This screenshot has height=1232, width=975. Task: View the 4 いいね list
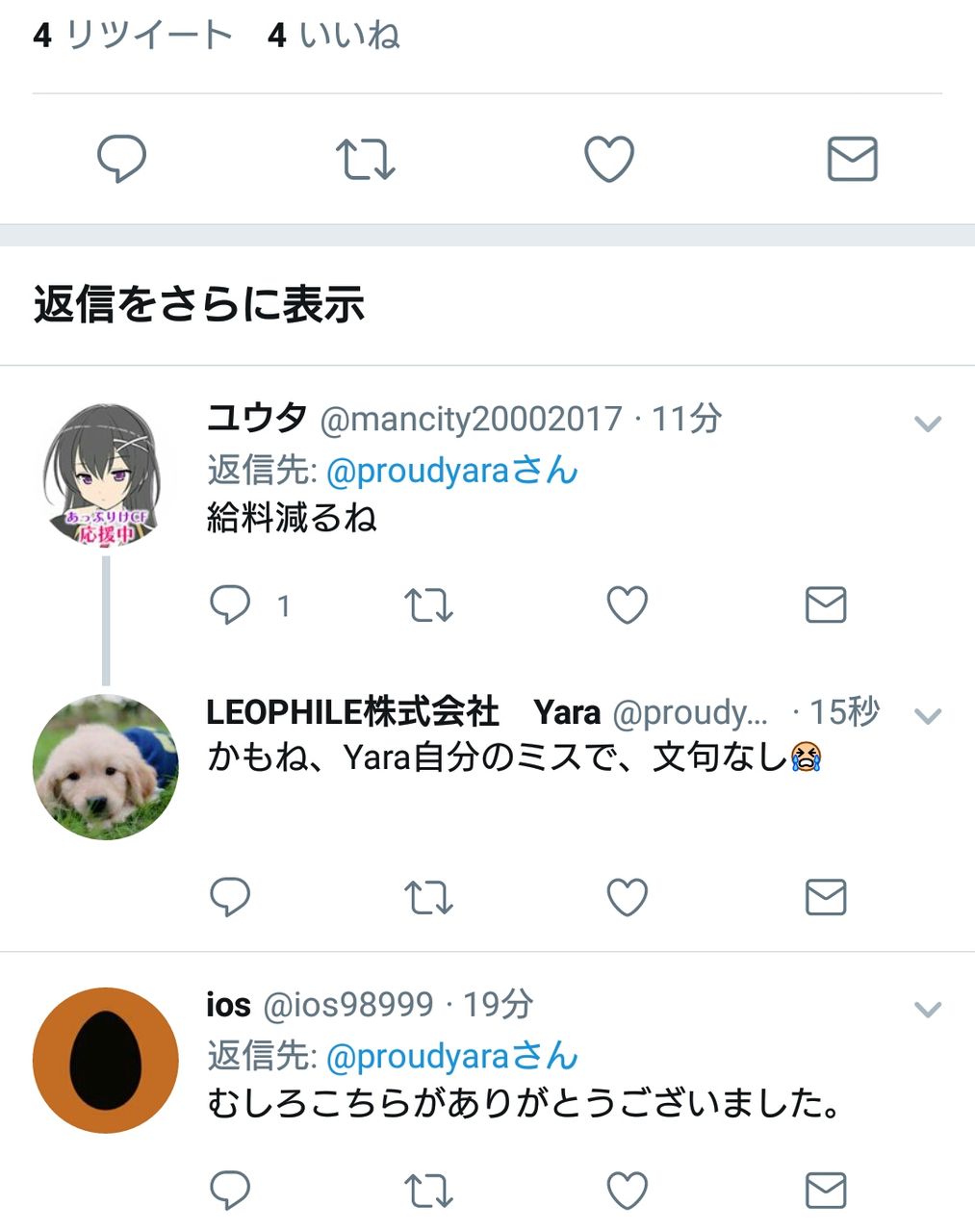click(x=334, y=36)
